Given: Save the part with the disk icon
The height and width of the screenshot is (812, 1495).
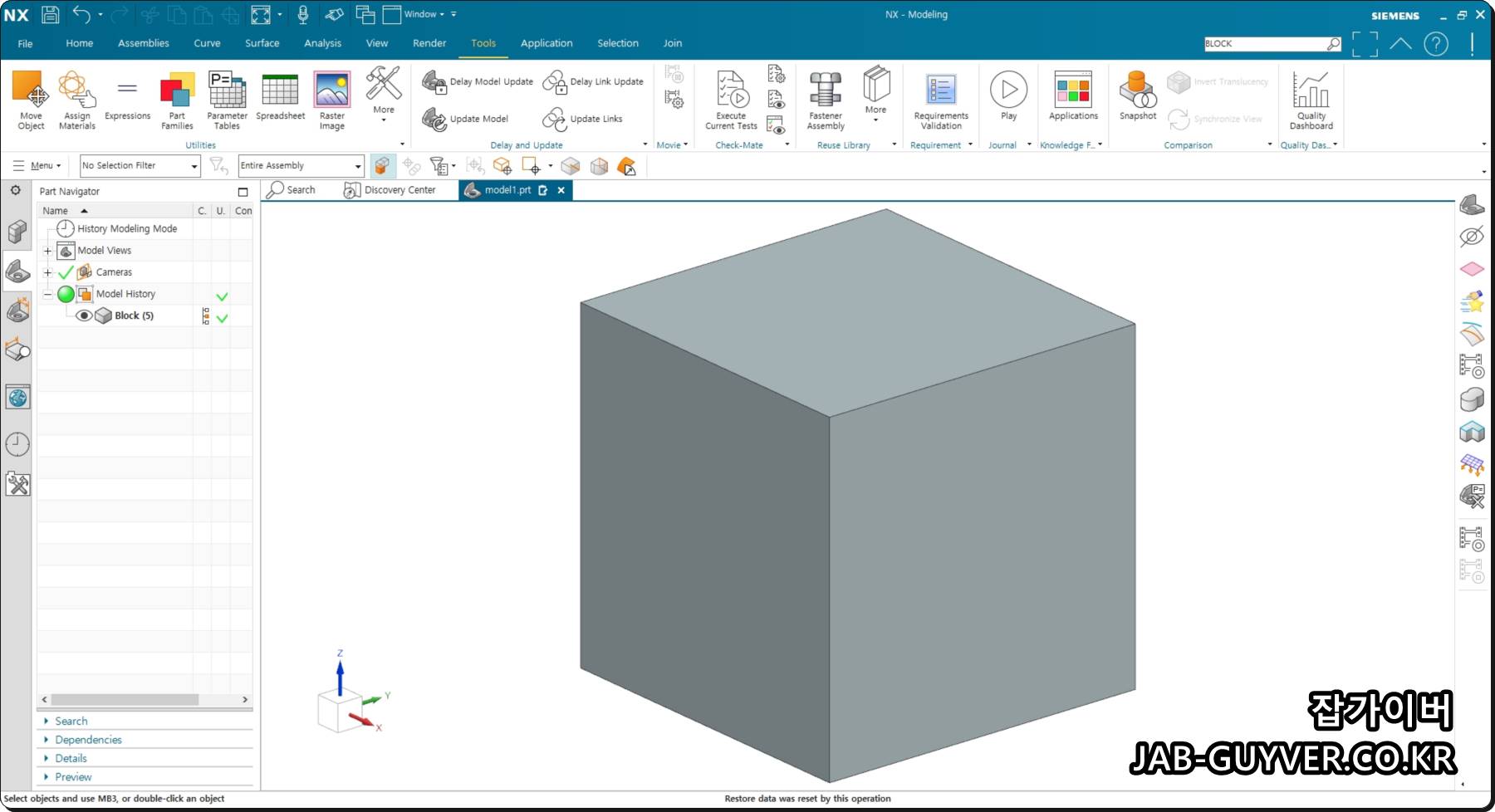Looking at the screenshot, I should (50, 14).
